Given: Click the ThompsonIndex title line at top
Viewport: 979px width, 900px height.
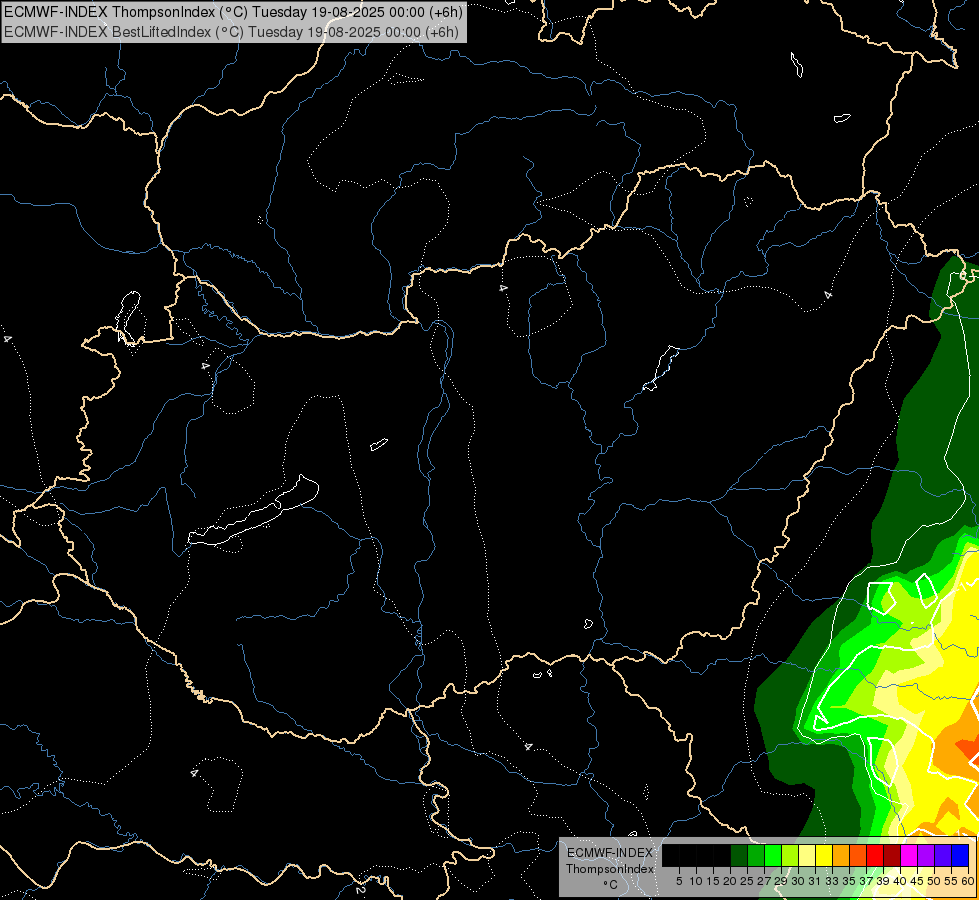Looking at the screenshot, I should tap(234, 11).
